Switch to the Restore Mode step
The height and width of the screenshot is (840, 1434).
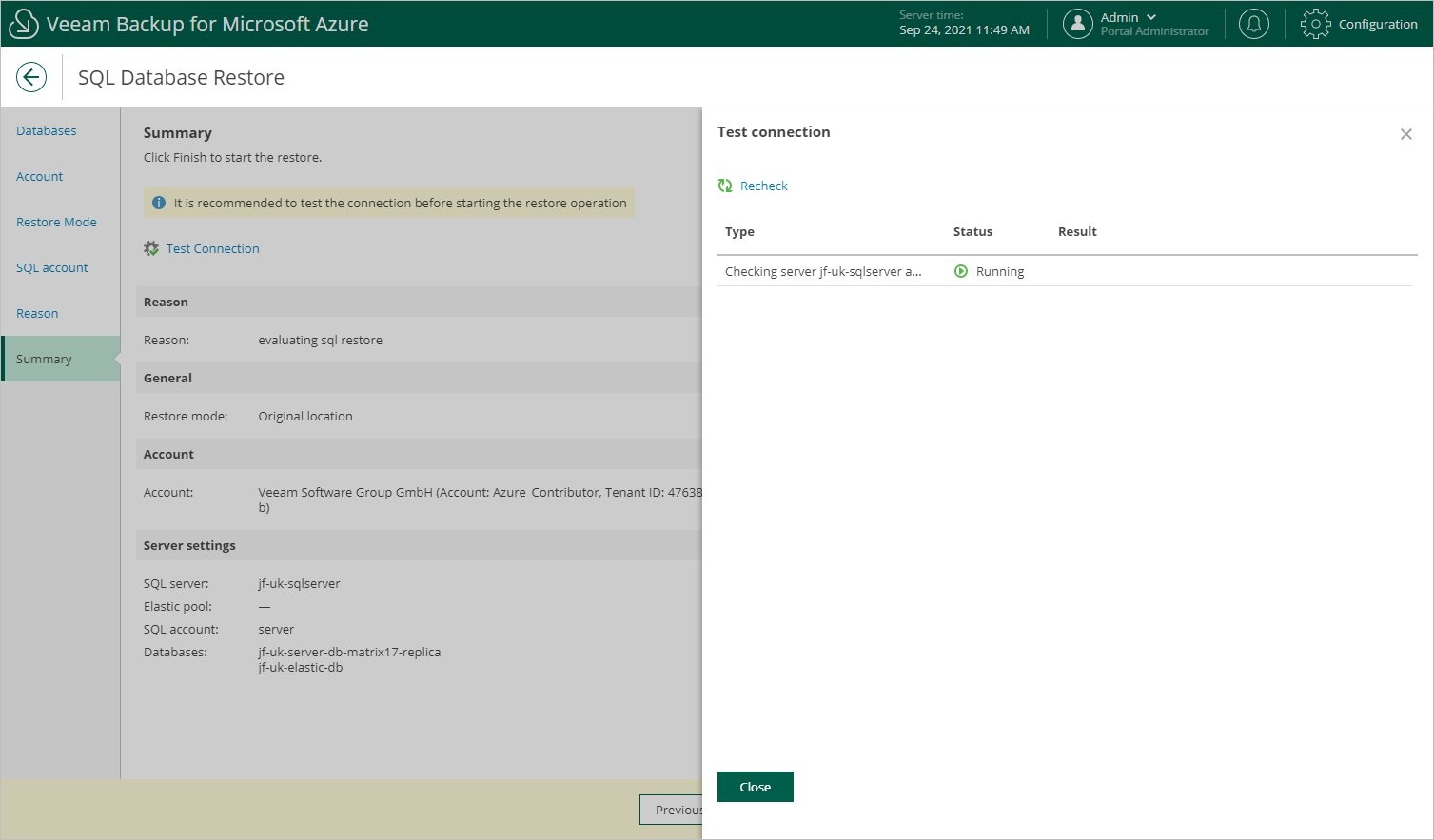tap(56, 222)
